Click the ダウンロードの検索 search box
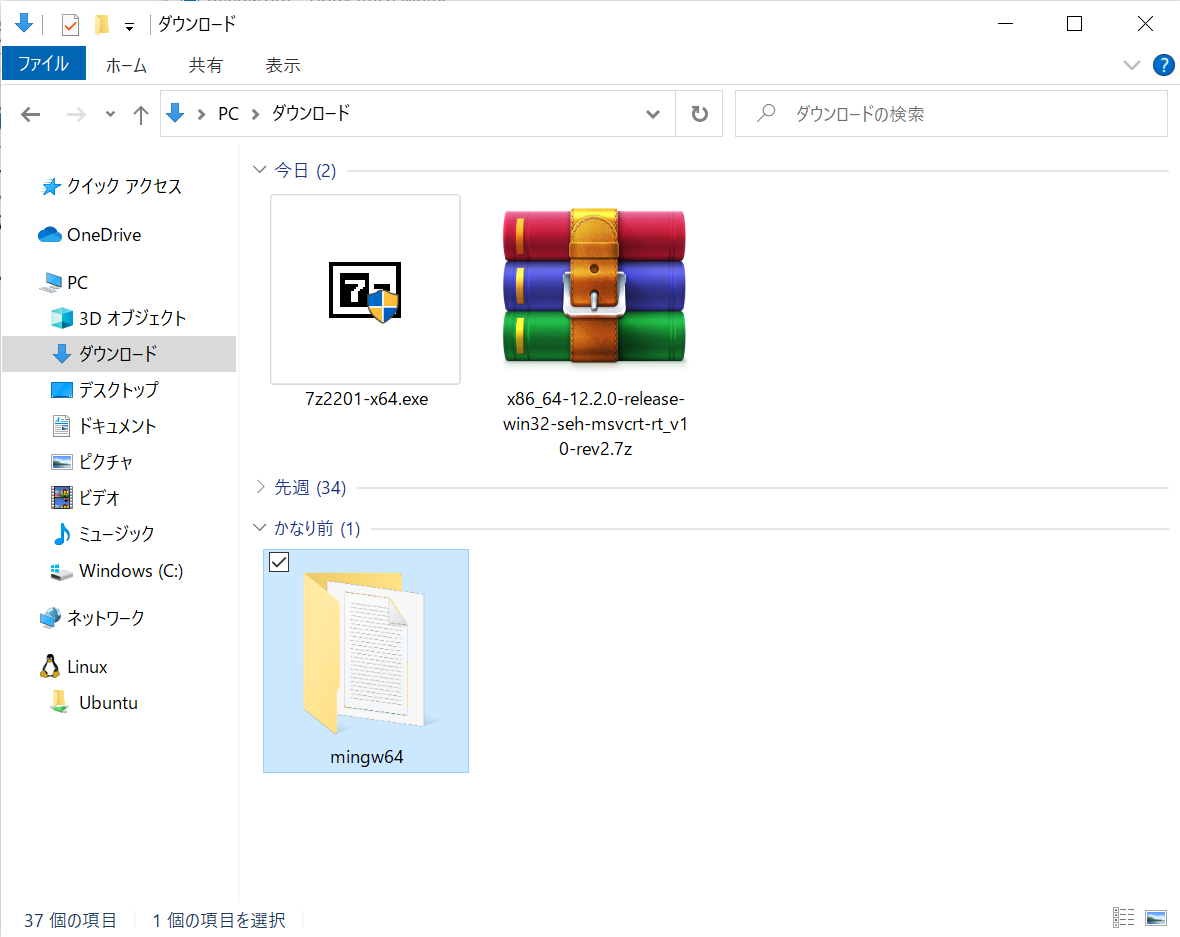Screen dimensions: 1180x937 (951, 114)
